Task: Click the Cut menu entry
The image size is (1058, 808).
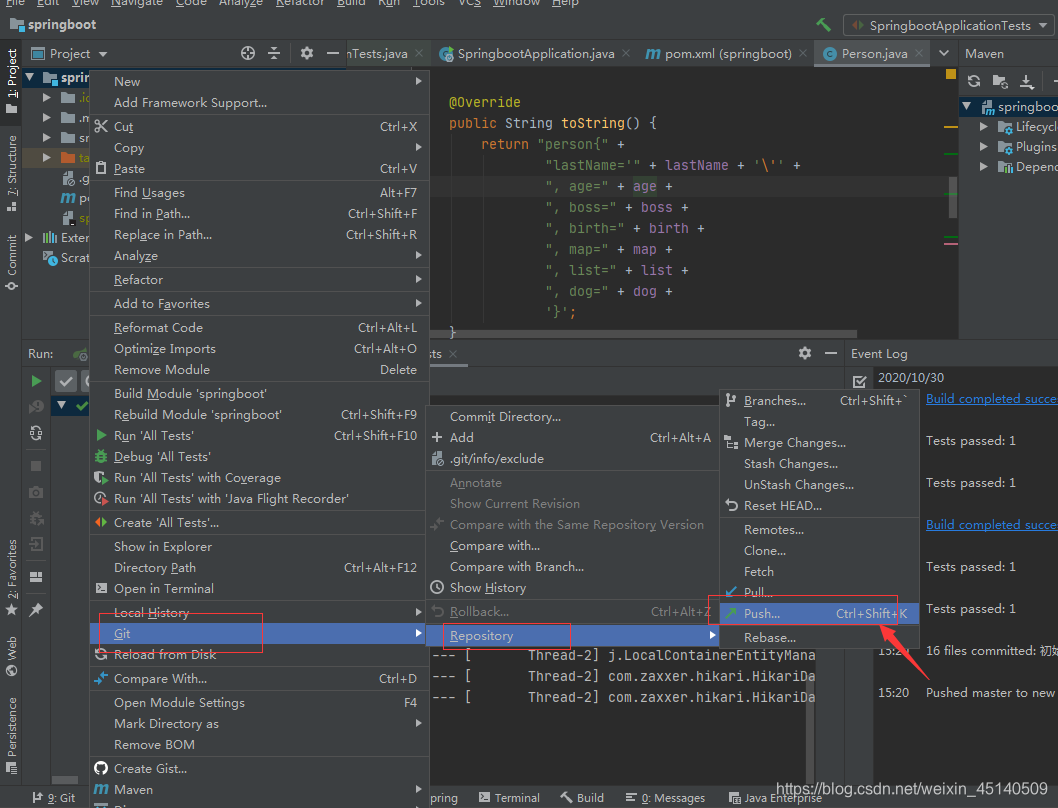Action: pos(260,127)
